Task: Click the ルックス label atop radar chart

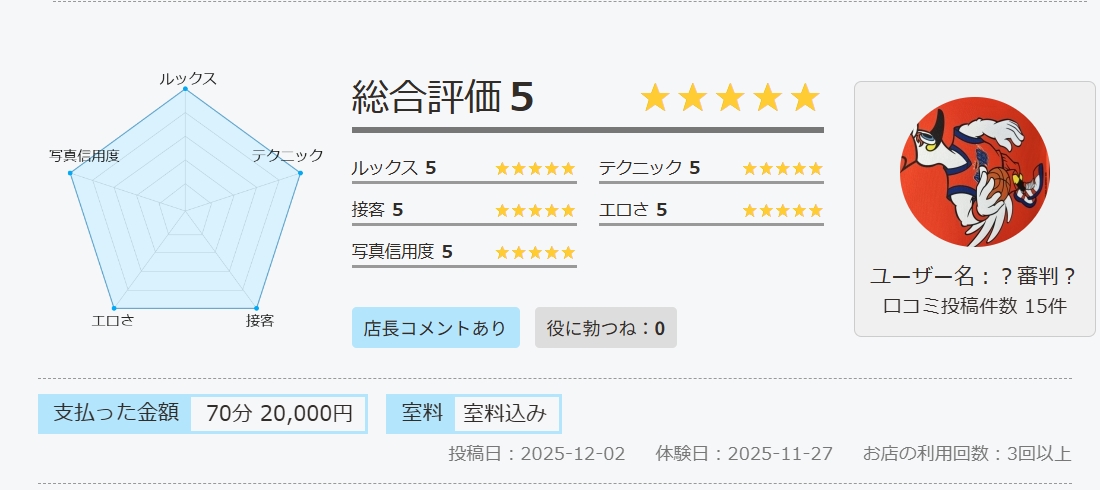Action: 187,78
